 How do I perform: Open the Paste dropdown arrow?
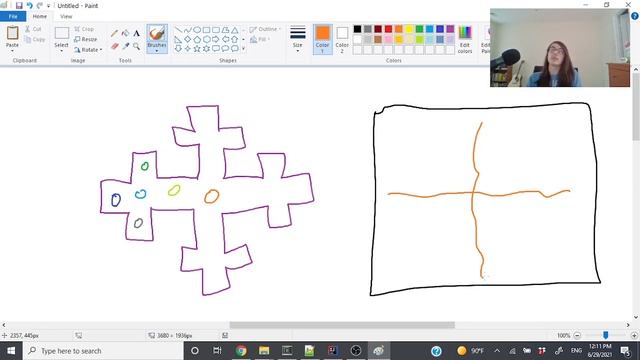coord(12,51)
